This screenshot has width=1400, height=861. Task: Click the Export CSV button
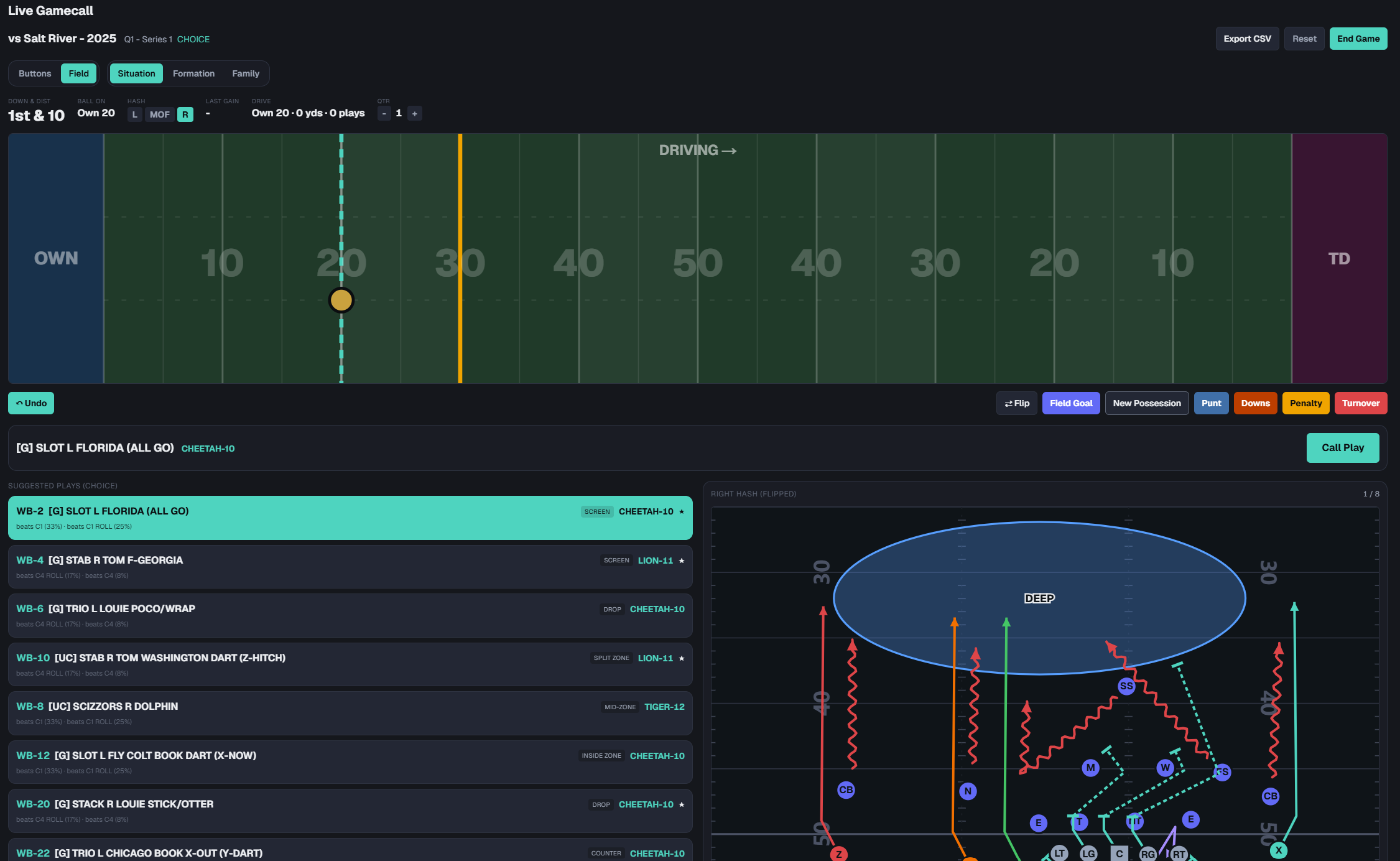click(x=1247, y=39)
